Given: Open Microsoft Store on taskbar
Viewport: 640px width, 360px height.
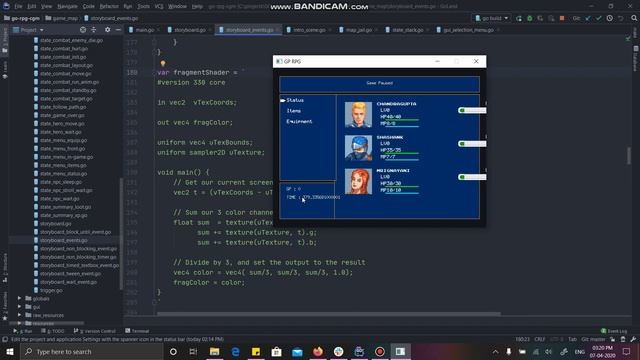Looking at the screenshot, I should (276, 351).
